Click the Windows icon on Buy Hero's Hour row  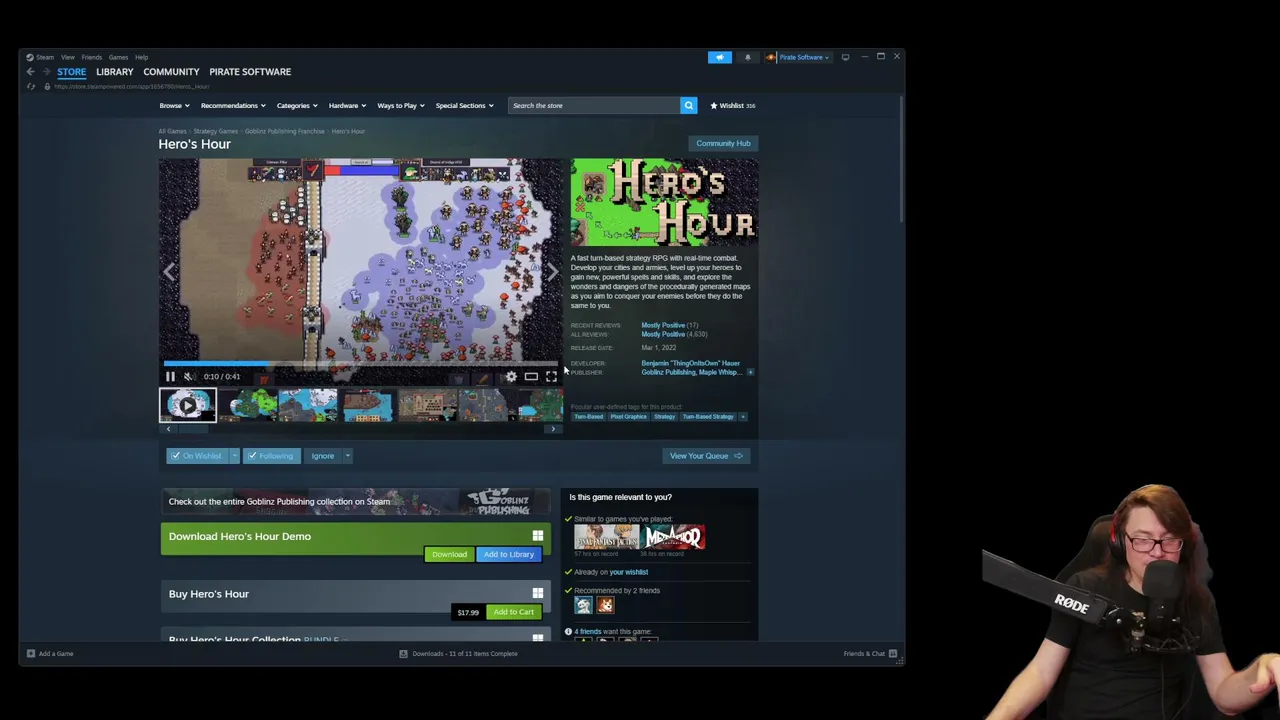[538, 594]
